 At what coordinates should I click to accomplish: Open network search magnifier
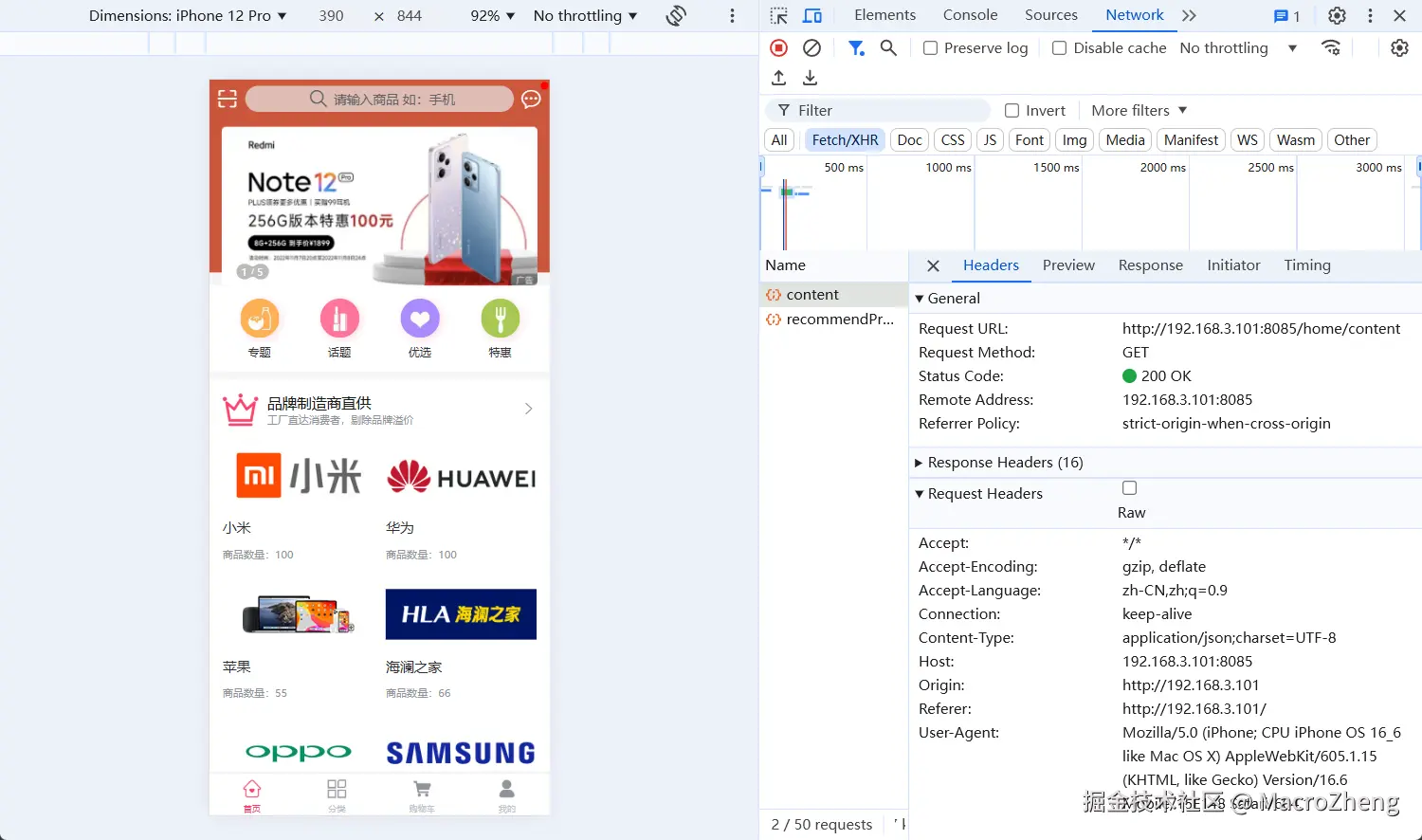pyautogui.click(x=888, y=47)
